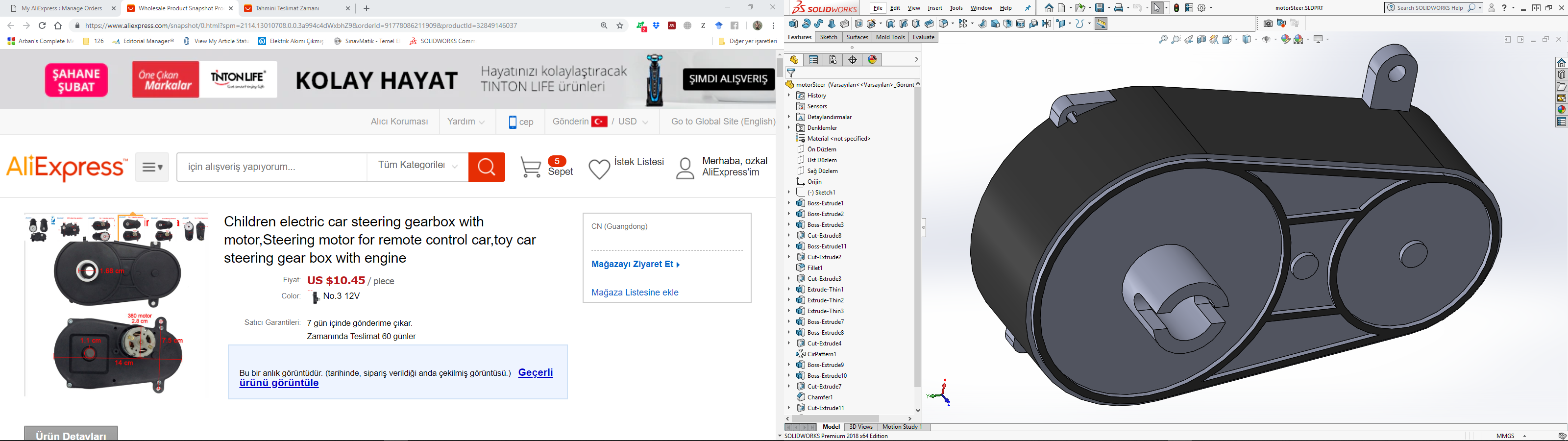Open the SolidWorks Tools menu
1568x441 pixels.
(x=956, y=8)
